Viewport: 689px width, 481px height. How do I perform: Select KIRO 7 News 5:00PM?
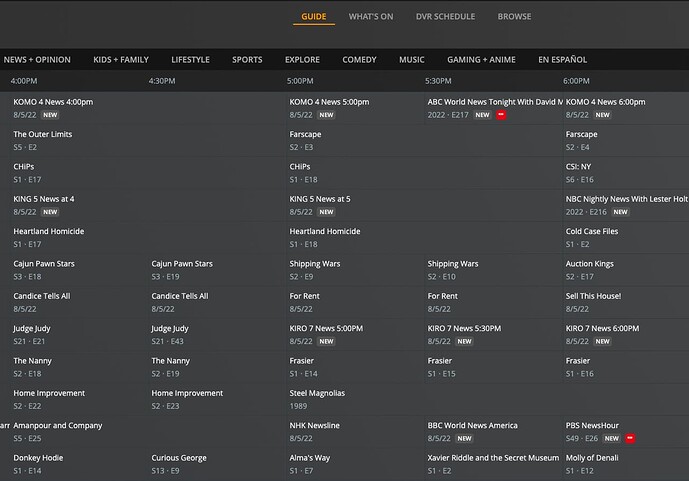tap(355, 335)
